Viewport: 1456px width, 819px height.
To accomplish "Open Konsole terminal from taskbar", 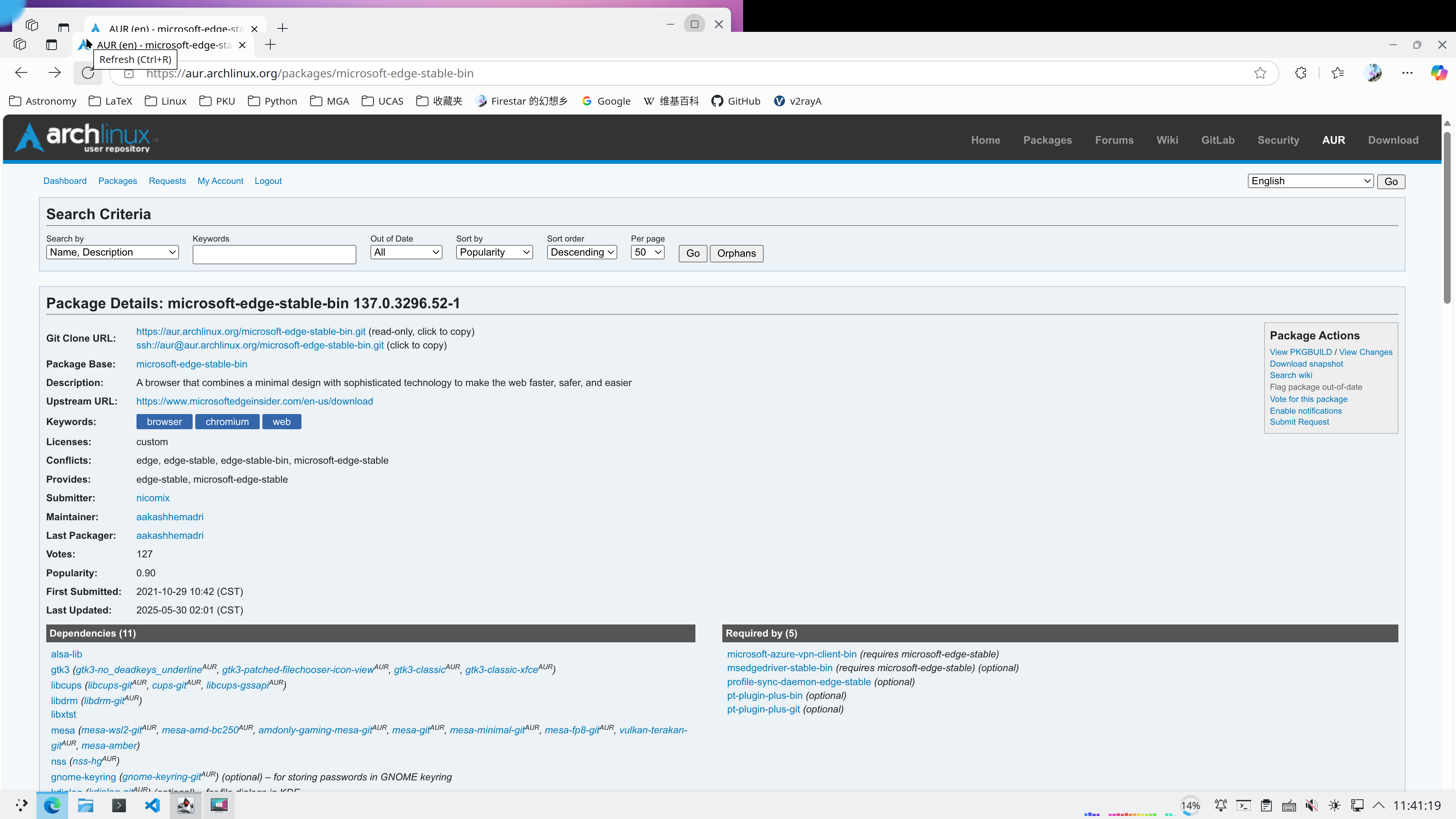I will (119, 805).
